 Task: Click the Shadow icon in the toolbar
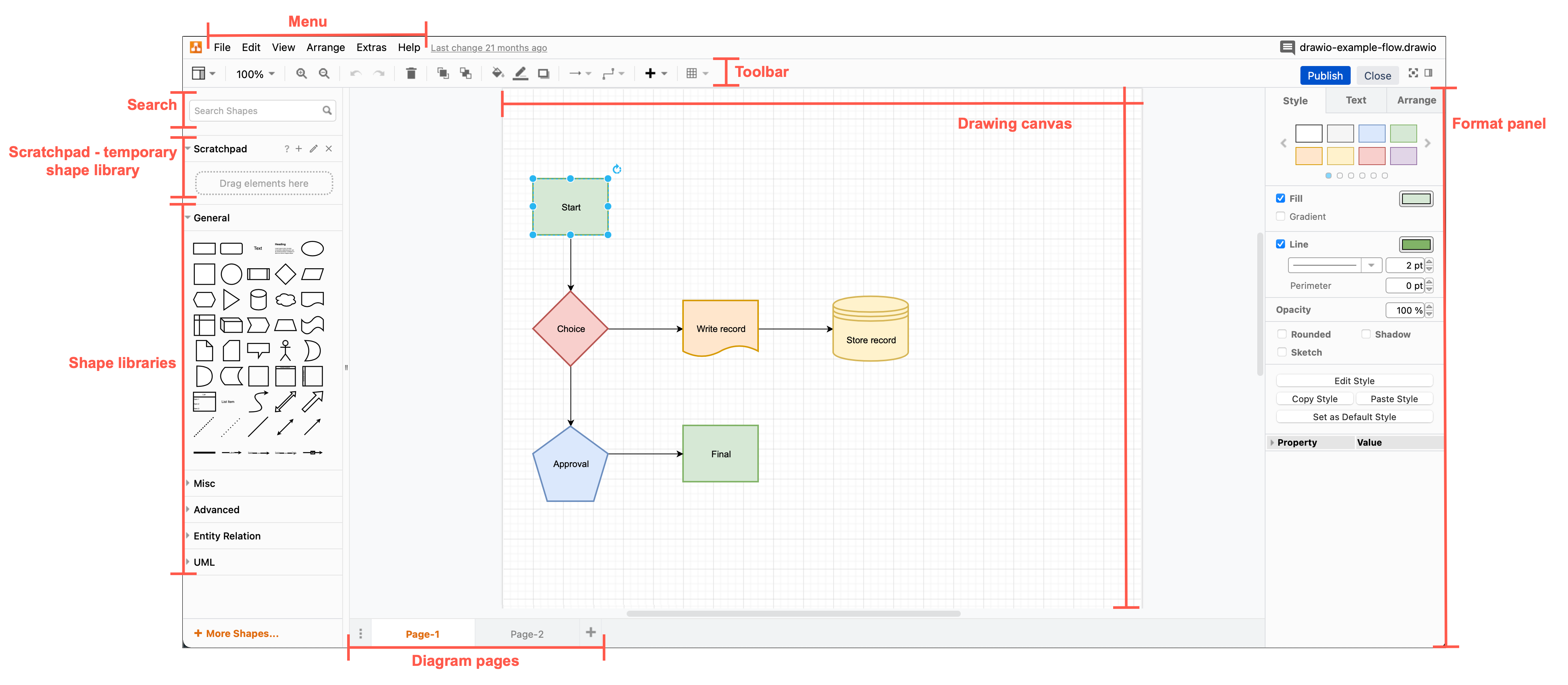tap(543, 73)
